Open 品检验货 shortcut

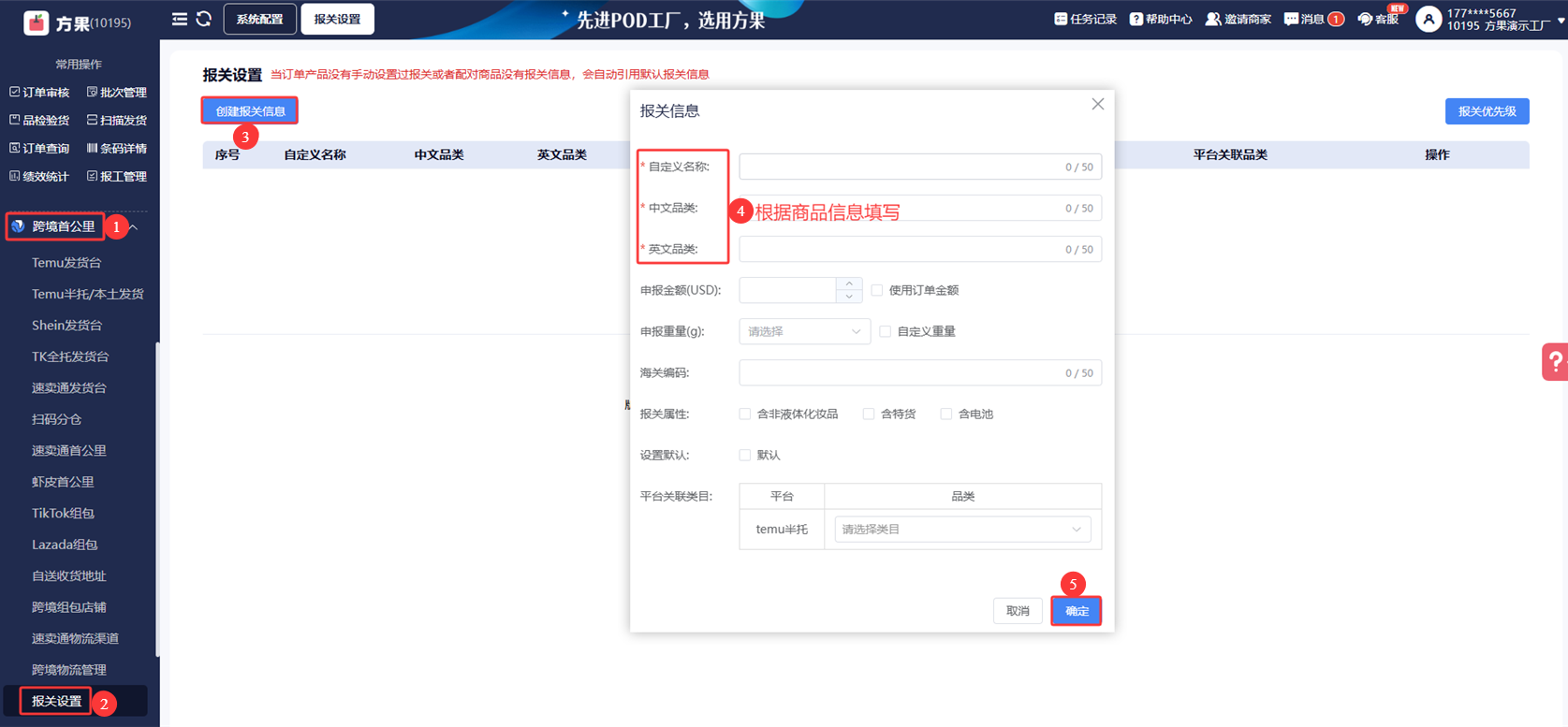click(x=39, y=121)
